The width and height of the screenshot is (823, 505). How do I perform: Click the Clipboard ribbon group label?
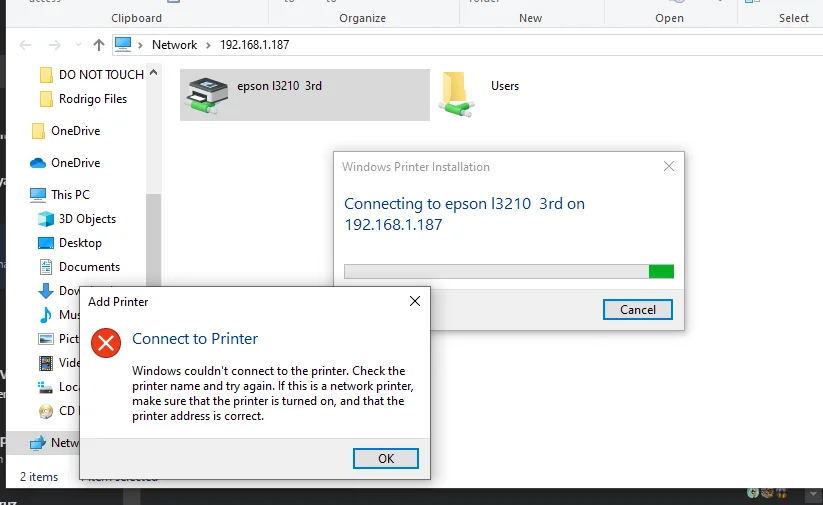coord(136,18)
